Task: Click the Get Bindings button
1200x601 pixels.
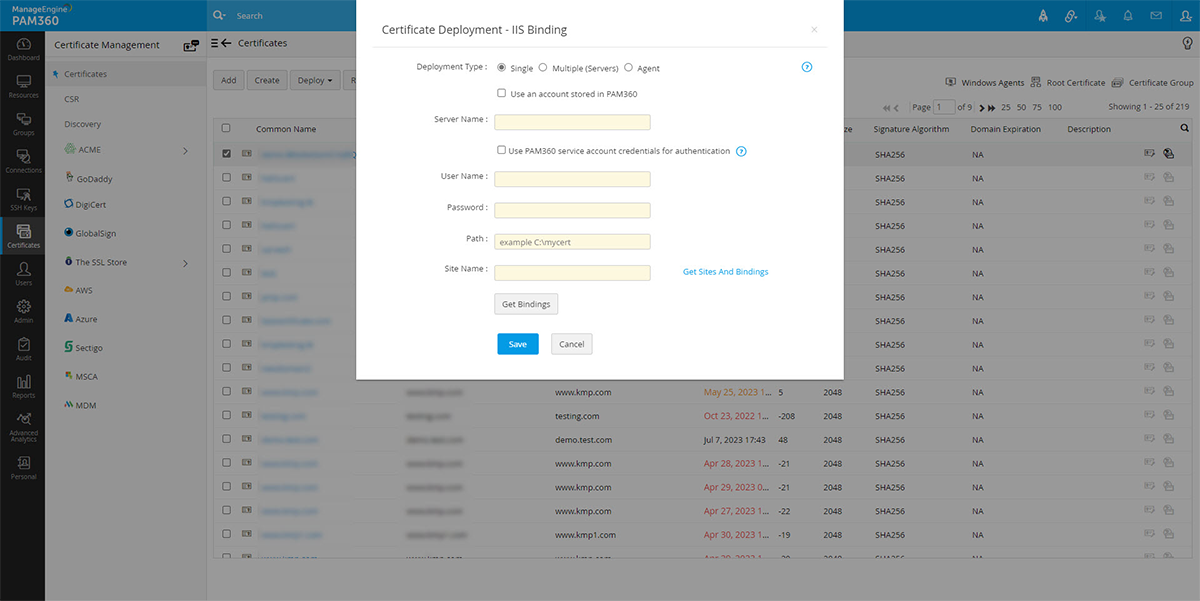Action: pos(526,304)
